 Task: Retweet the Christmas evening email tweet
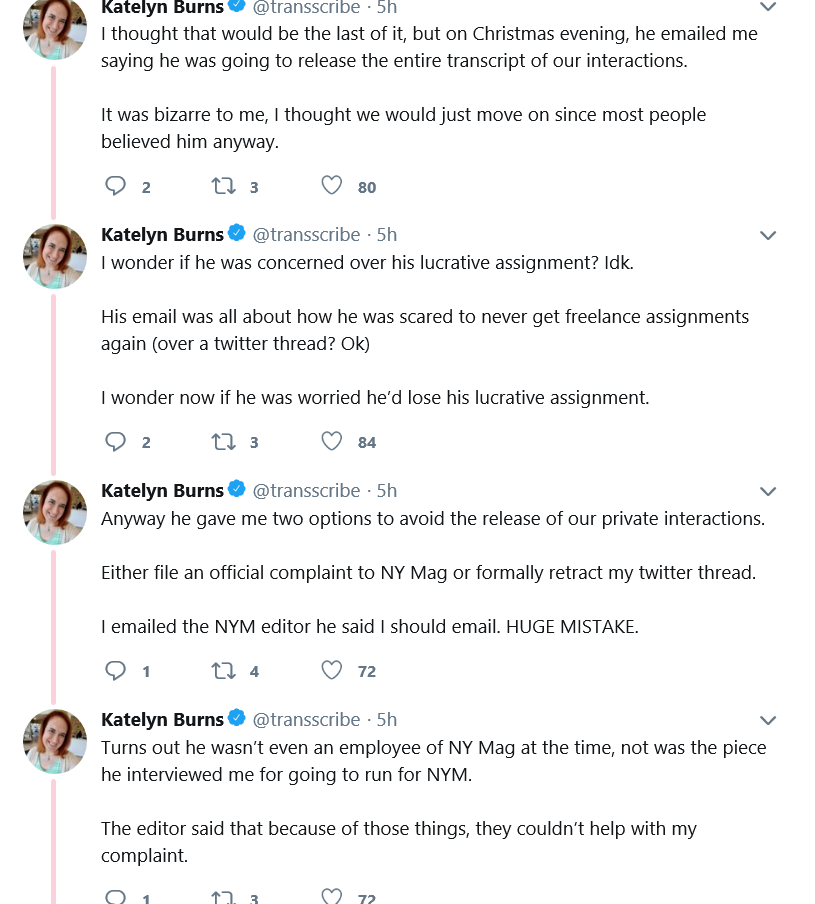click(223, 186)
